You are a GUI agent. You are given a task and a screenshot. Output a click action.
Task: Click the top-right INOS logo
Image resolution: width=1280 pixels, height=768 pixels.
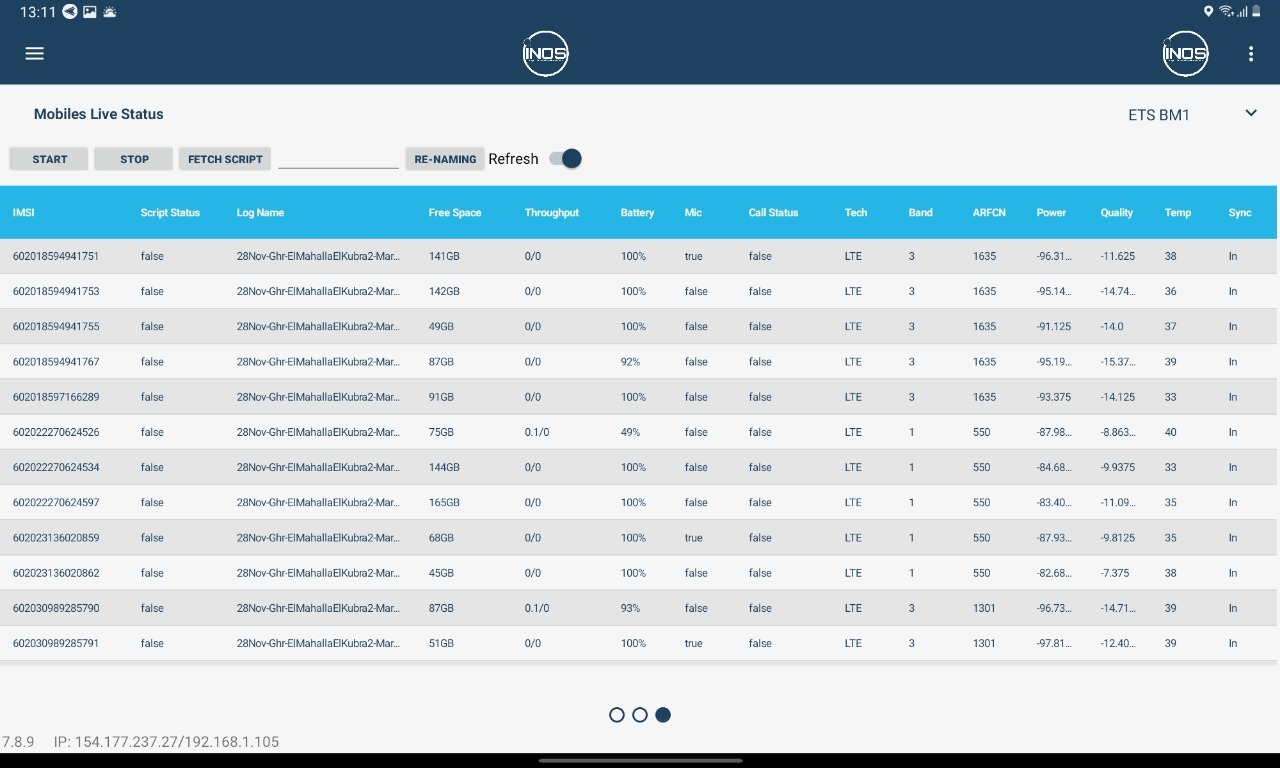1186,53
